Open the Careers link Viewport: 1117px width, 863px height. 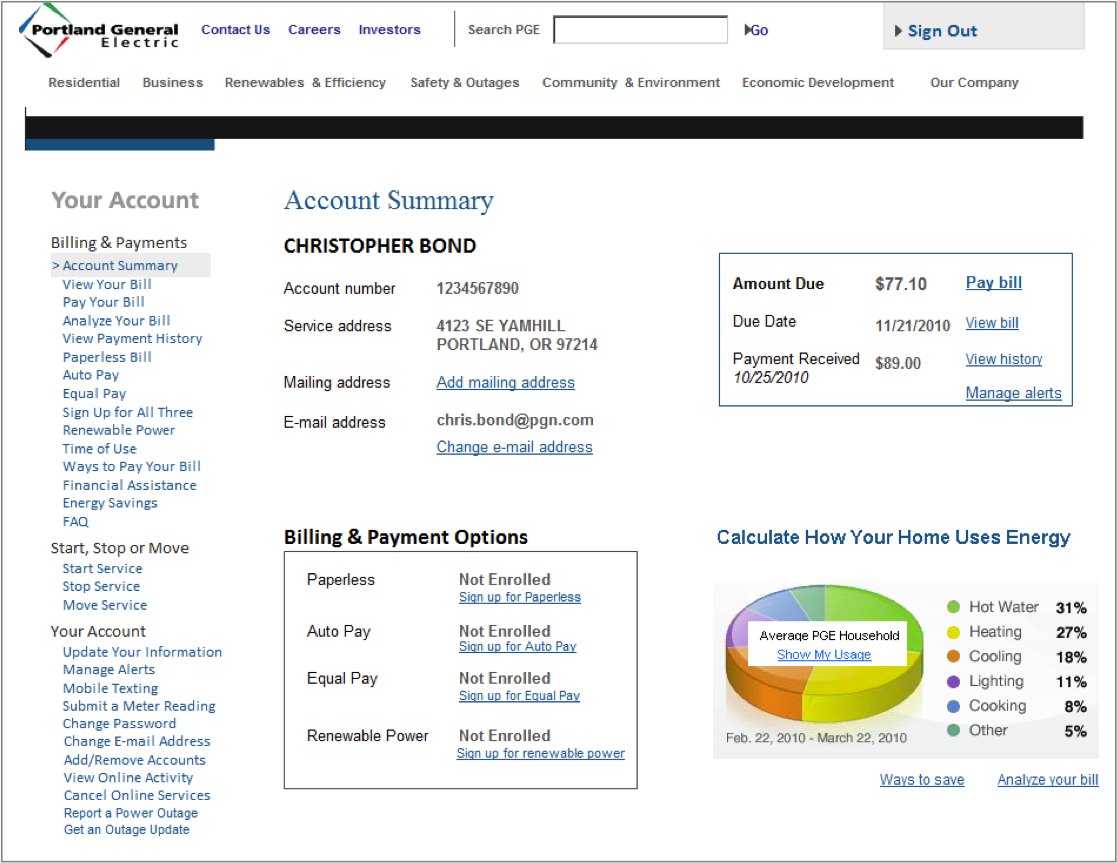coord(314,30)
